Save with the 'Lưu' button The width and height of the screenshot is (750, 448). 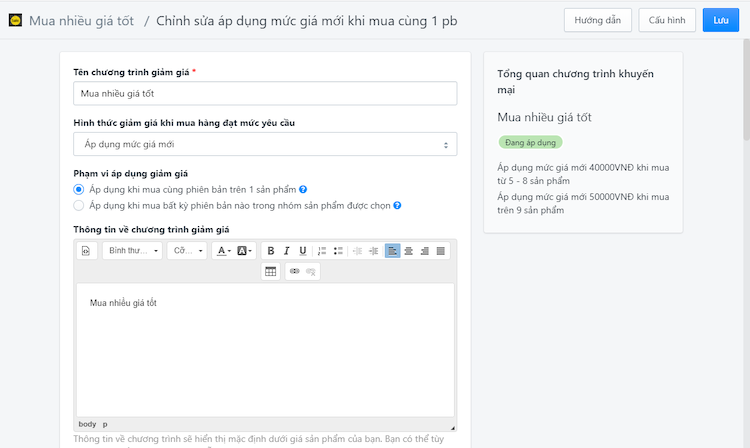pos(720,20)
